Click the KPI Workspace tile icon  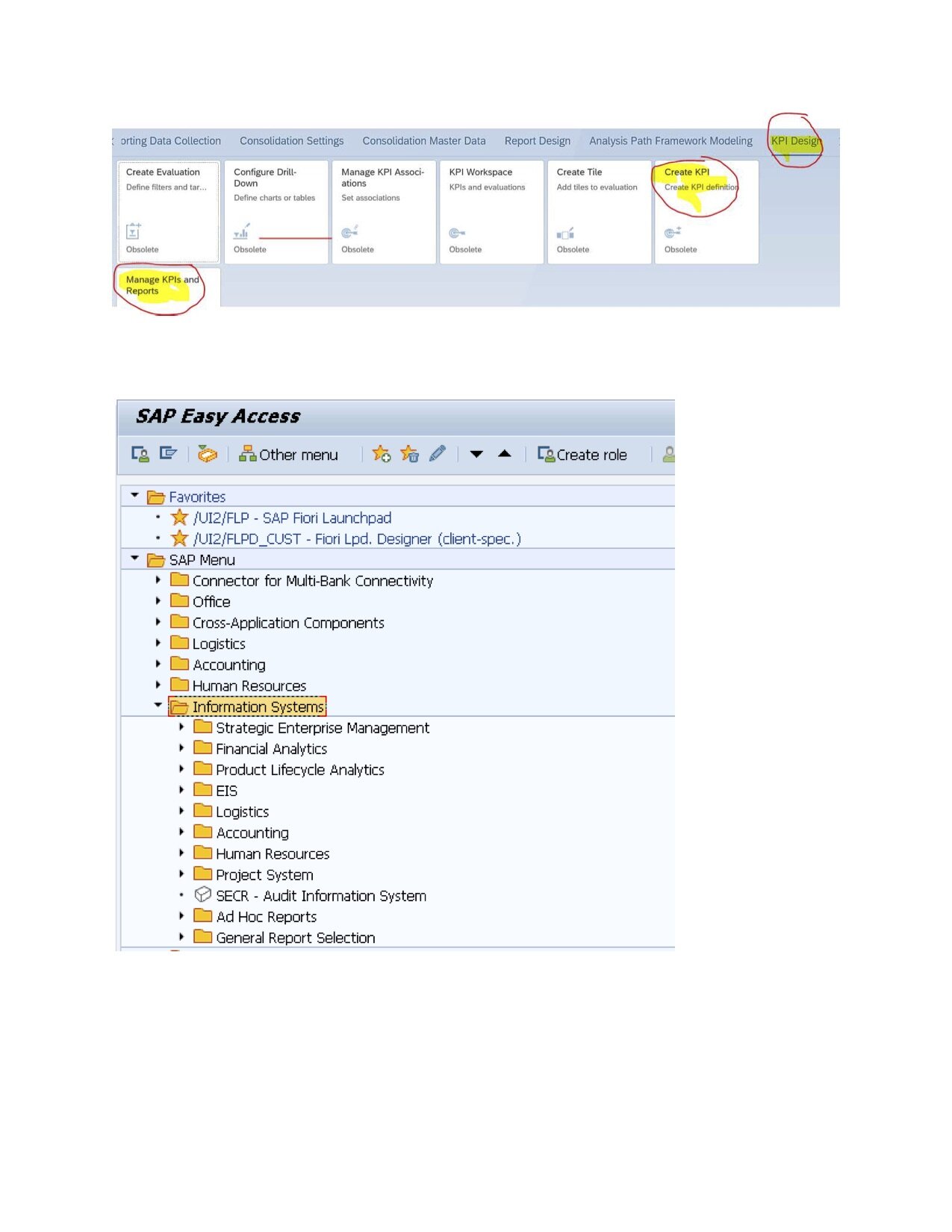tap(457, 233)
